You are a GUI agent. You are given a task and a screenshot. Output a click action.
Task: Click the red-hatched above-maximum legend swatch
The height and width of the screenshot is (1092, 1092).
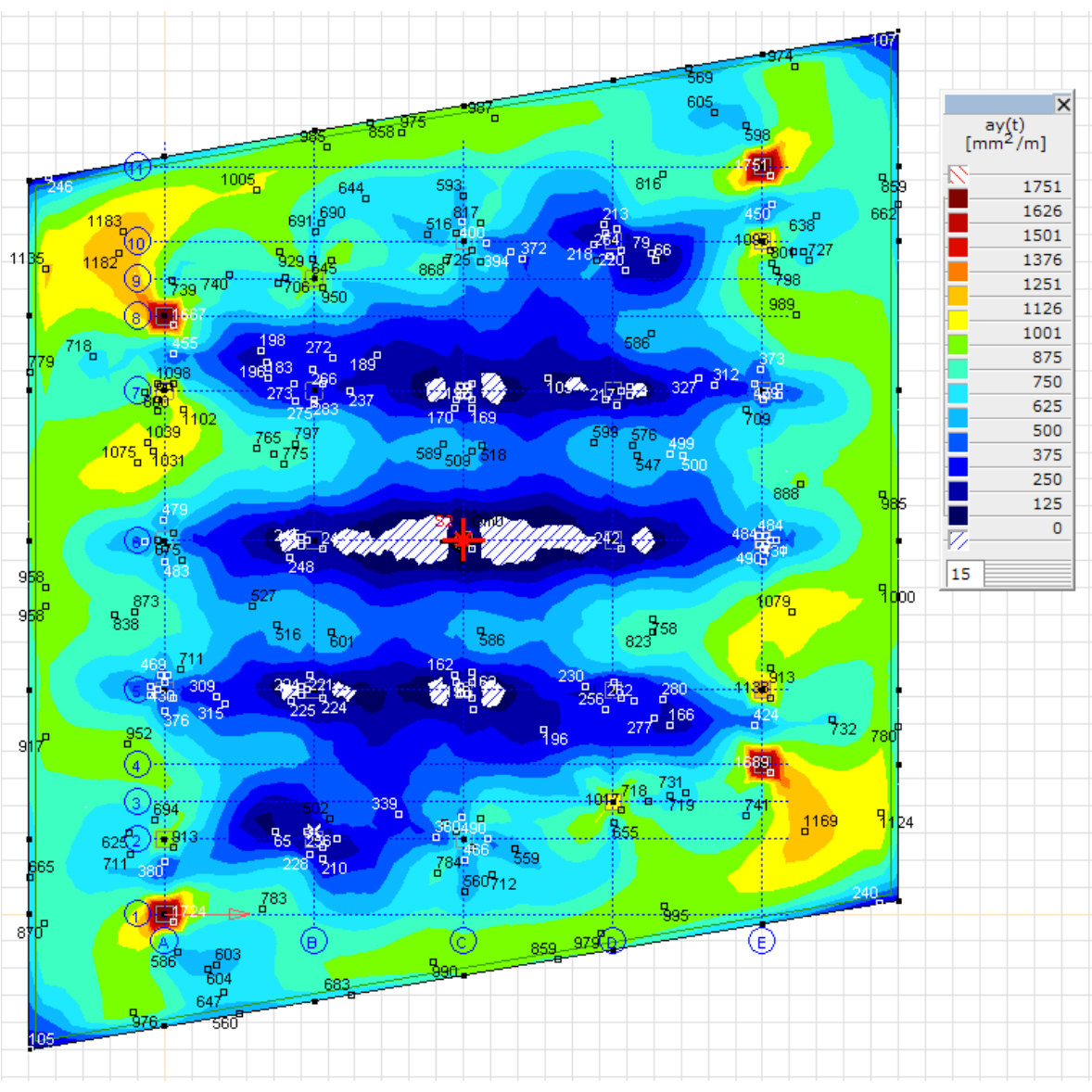958,174
